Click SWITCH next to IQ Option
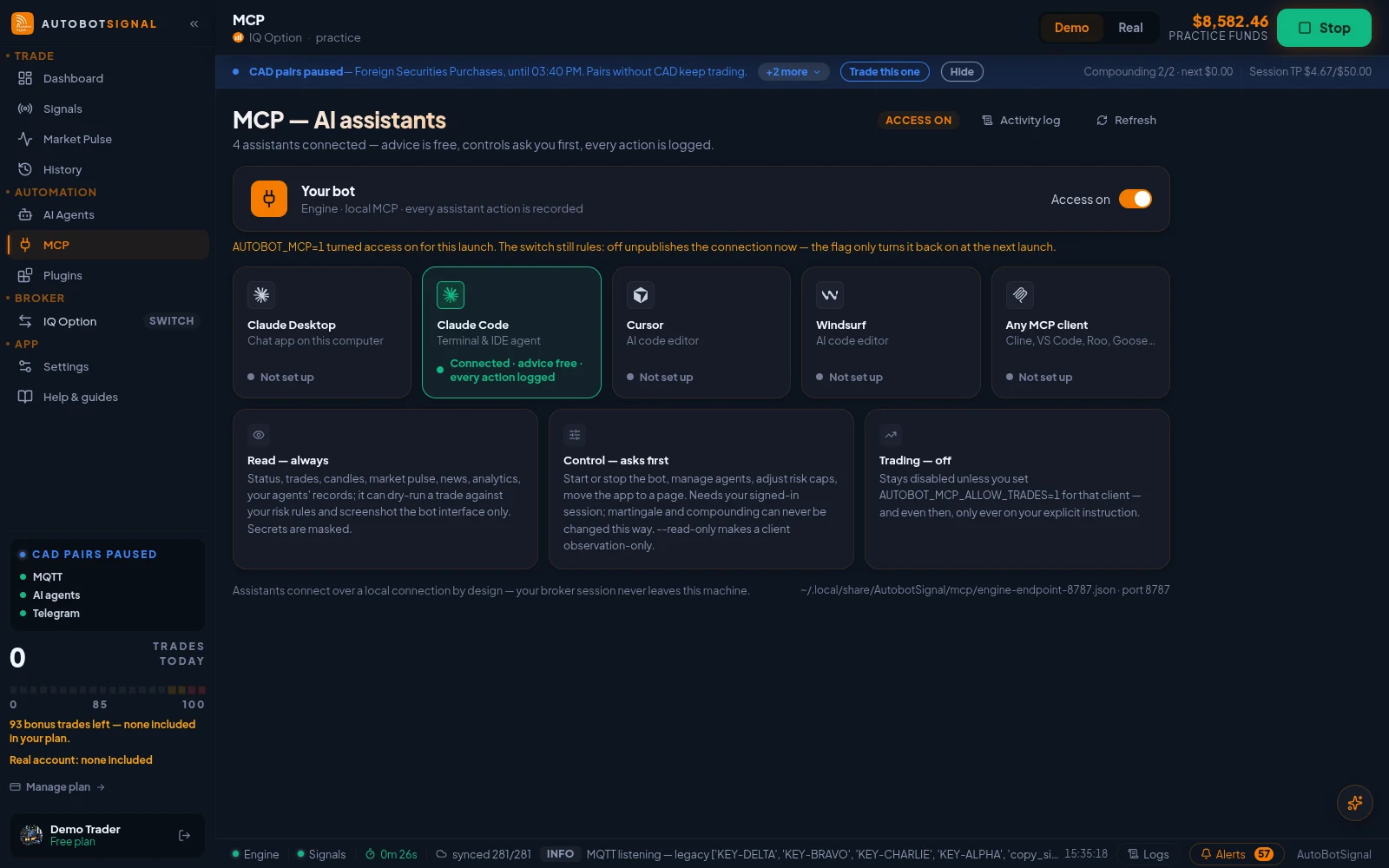This screenshot has height=868, width=1389. click(172, 321)
